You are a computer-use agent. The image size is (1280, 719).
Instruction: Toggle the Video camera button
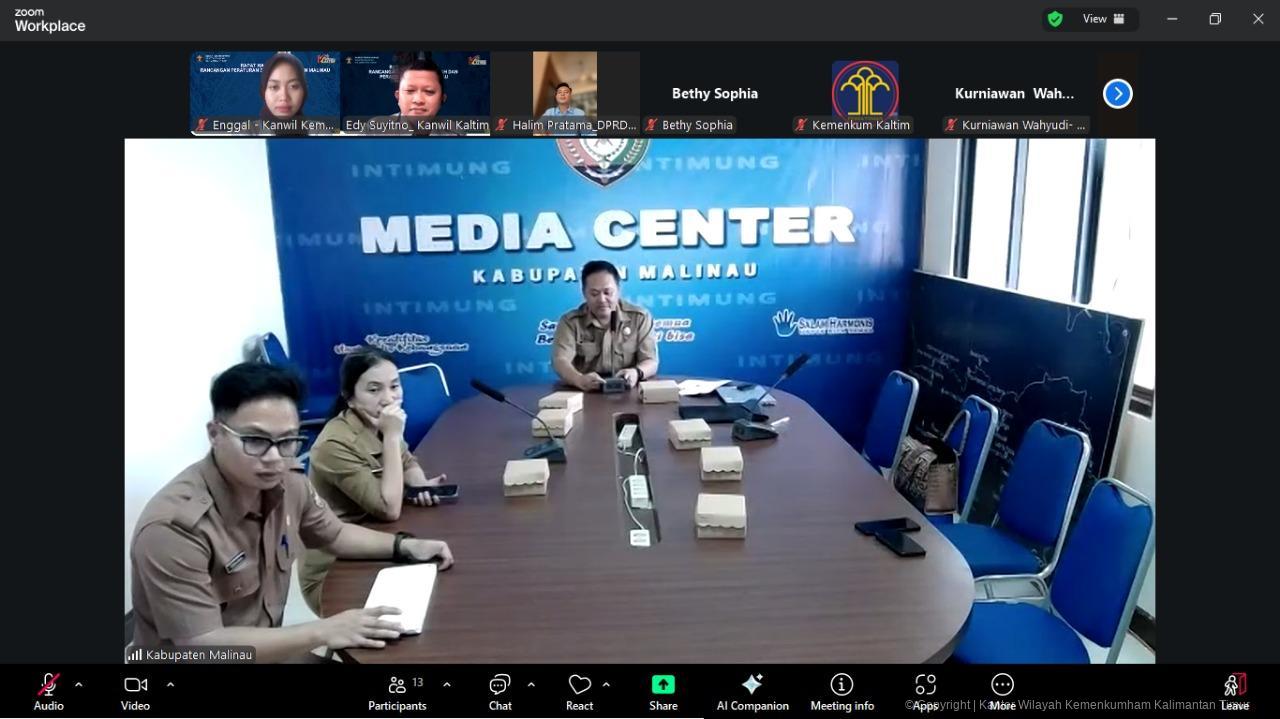[x=135, y=691]
